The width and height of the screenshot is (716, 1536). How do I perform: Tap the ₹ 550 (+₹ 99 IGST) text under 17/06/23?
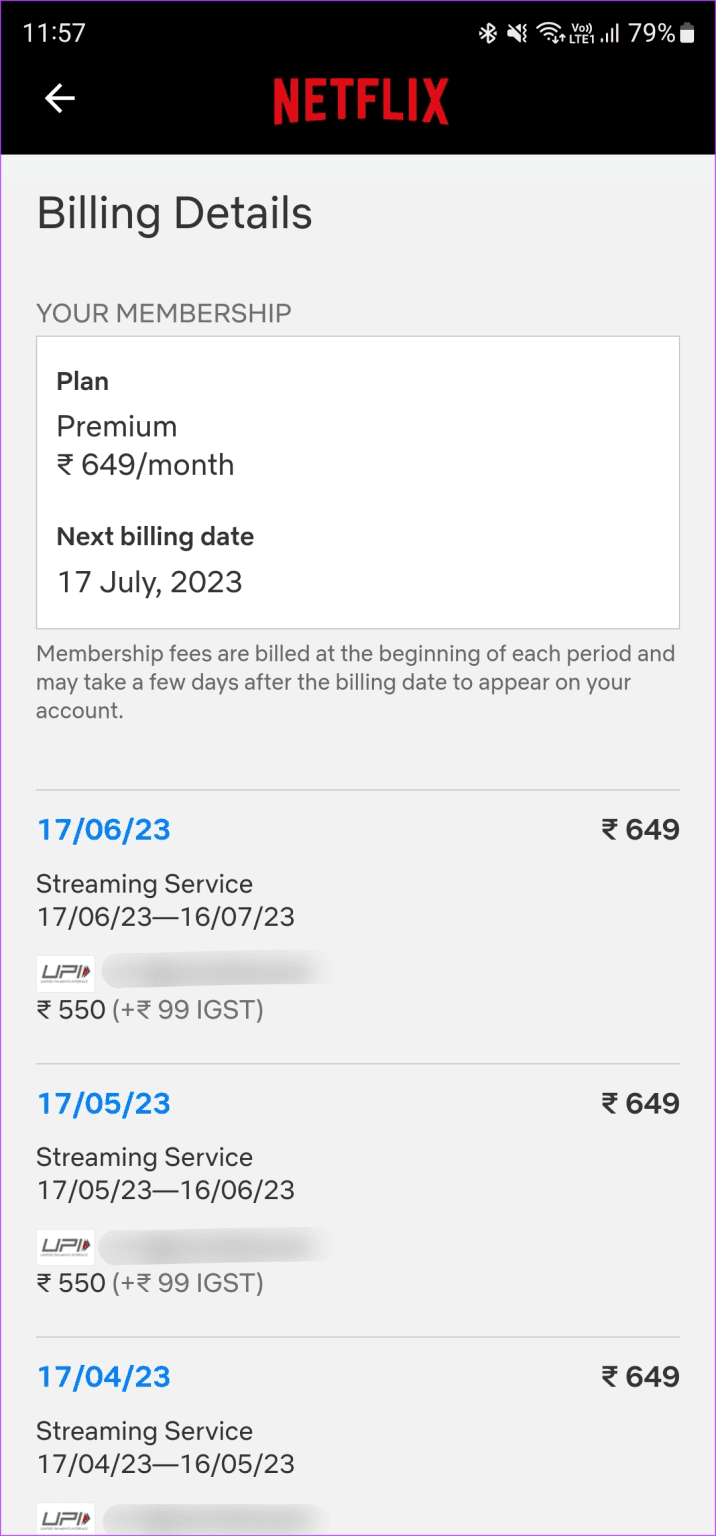click(x=150, y=1010)
